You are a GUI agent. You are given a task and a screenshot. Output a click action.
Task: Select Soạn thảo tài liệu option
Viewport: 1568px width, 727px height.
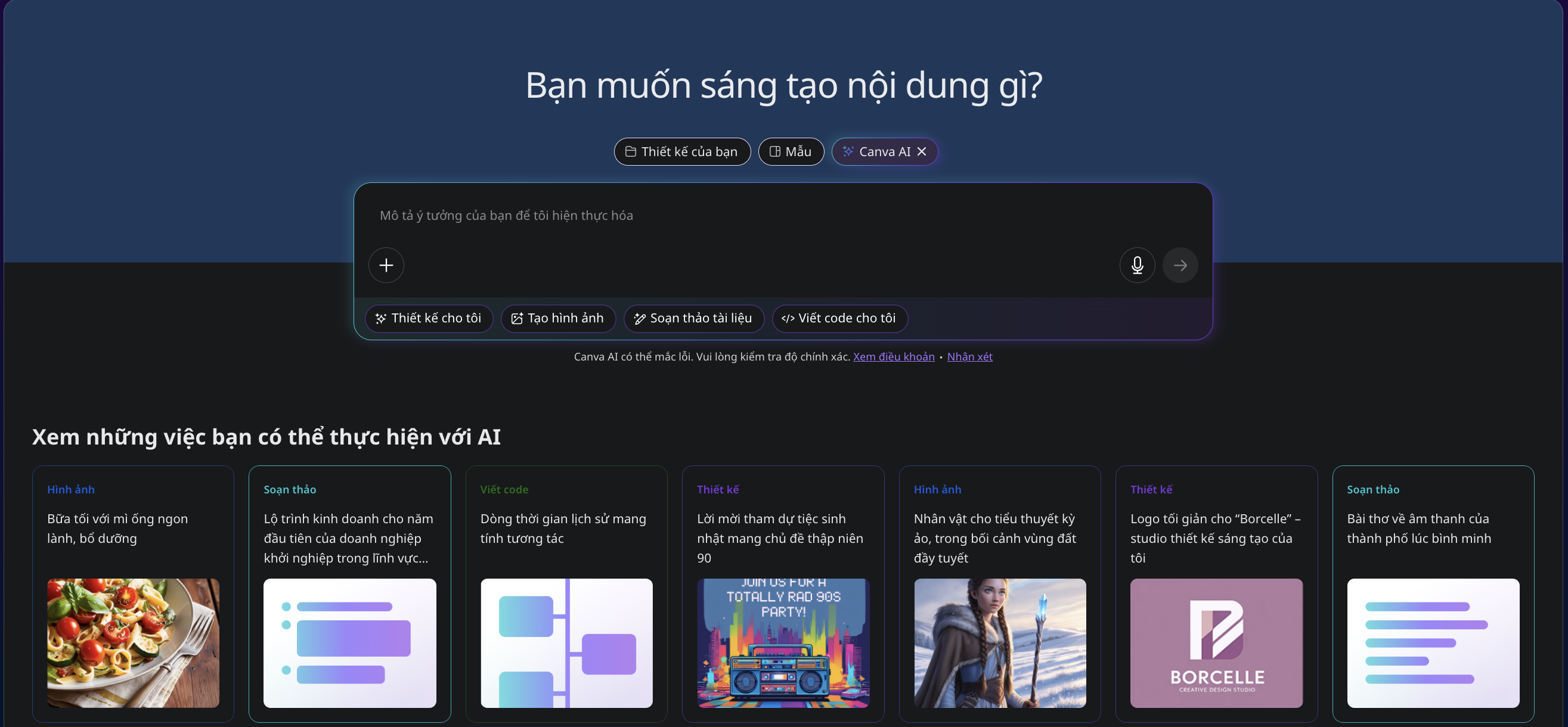pos(693,318)
